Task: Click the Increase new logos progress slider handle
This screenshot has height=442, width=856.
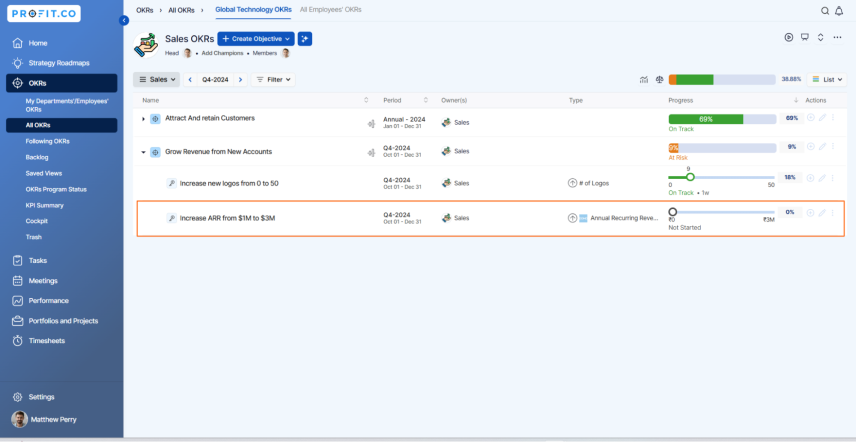Action: [690, 177]
